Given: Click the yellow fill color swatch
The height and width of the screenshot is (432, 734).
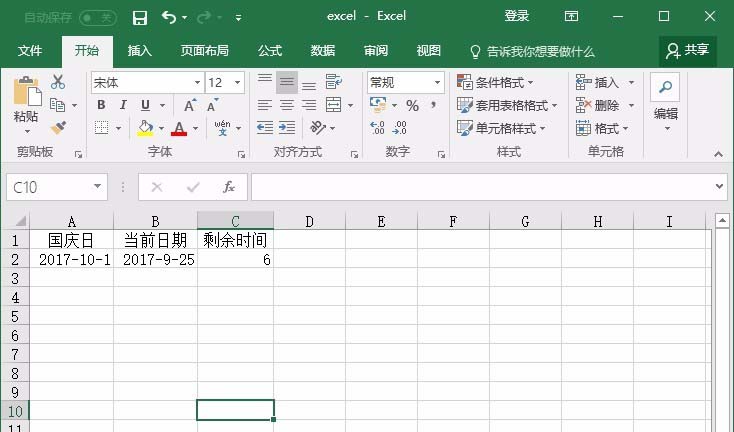Looking at the screenshot, I should (x=145, y=128).
